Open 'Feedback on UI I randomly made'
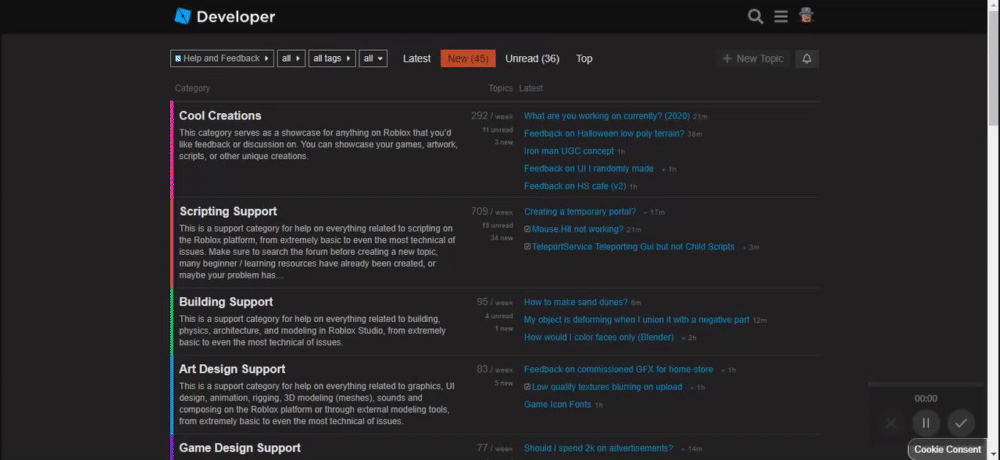 click(589, 168)
